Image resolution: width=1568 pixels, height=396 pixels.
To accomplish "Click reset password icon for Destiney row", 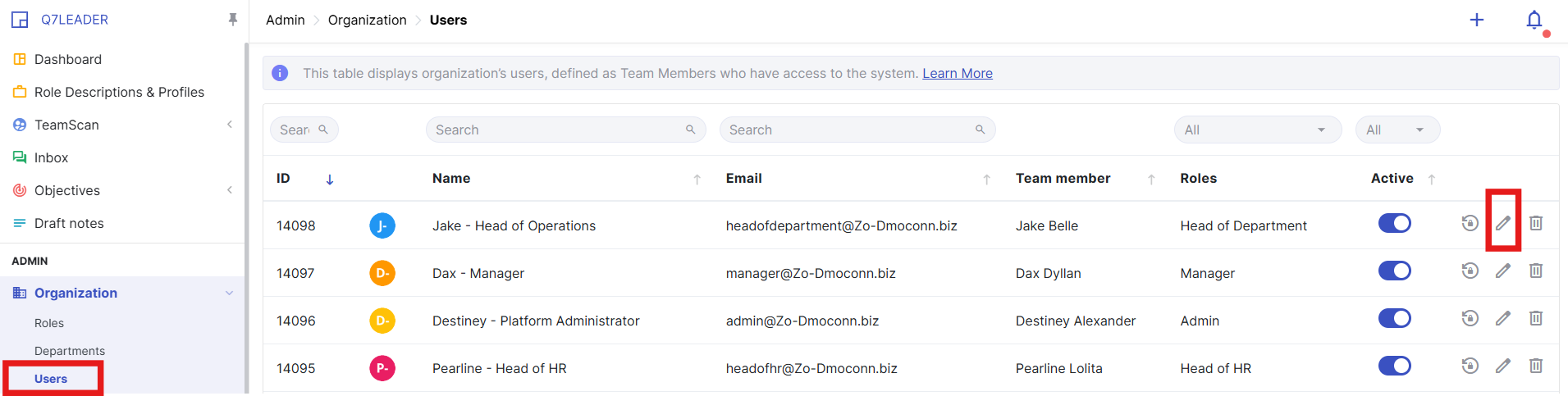I will (1470, 318).
